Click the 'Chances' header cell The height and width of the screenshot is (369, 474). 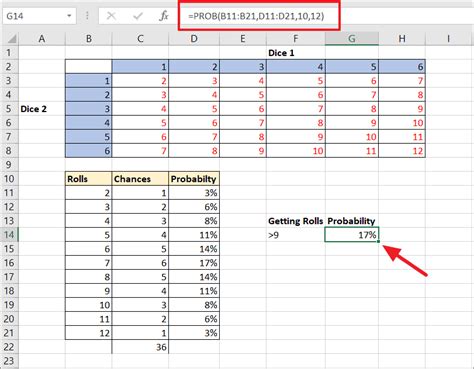pyautogui.click(x=140, y=179)
